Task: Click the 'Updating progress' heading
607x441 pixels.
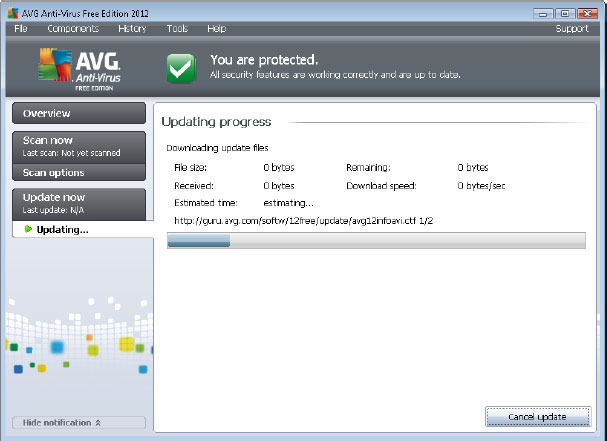Action: 216,122
